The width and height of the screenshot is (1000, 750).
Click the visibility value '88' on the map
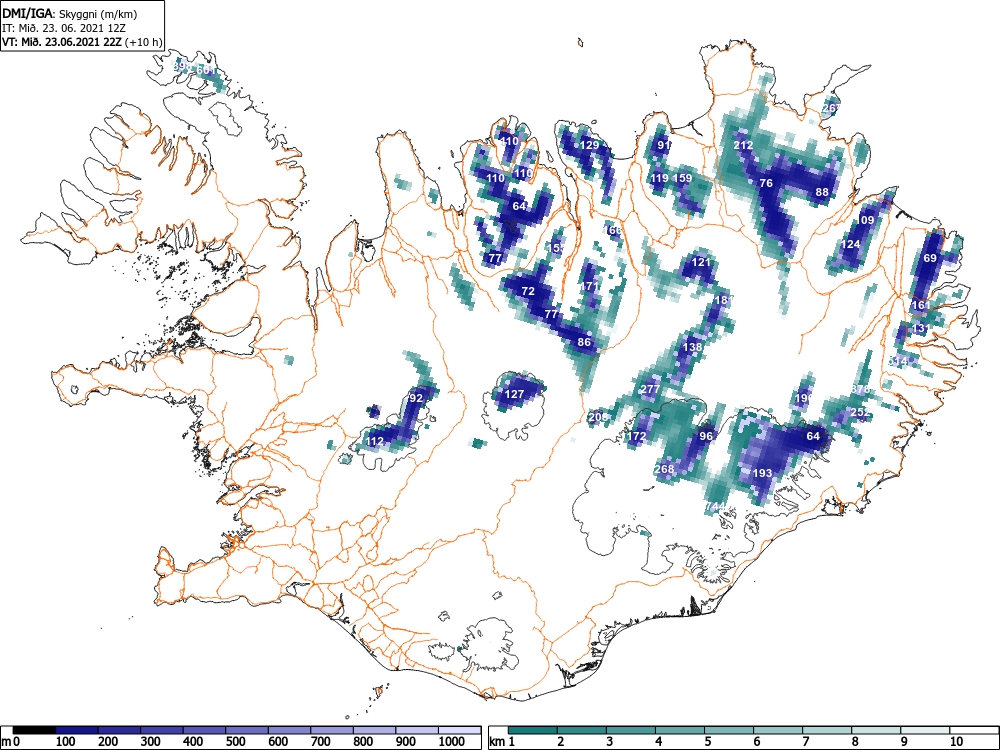[822, 192]
